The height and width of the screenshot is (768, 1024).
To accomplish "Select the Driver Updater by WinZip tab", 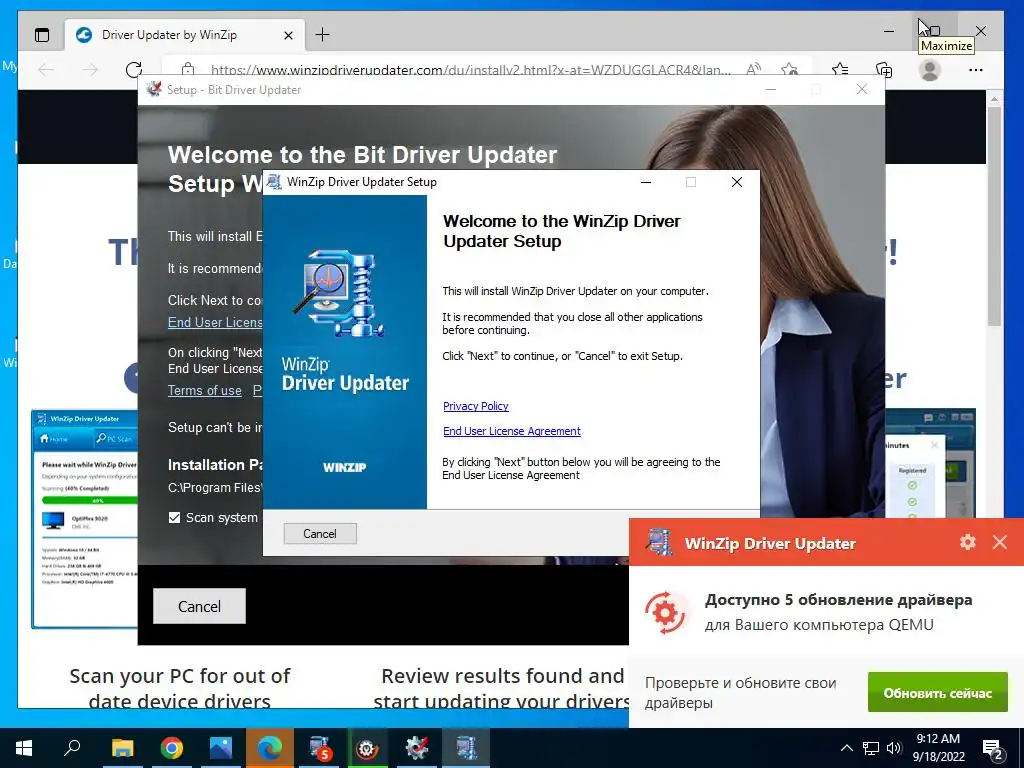I will 186,35.
